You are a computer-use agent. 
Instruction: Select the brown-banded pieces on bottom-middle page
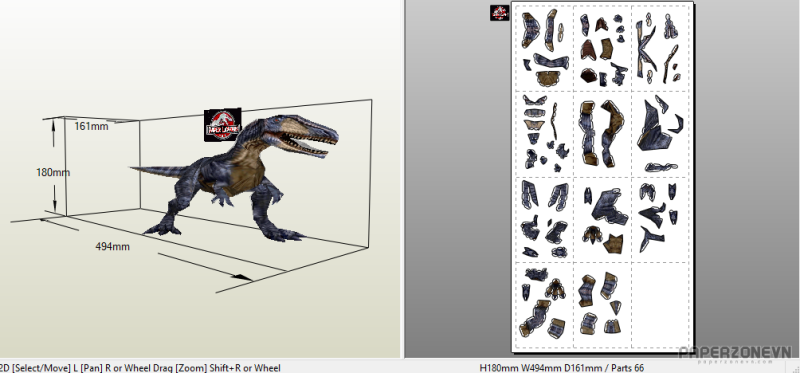[600, 303]
